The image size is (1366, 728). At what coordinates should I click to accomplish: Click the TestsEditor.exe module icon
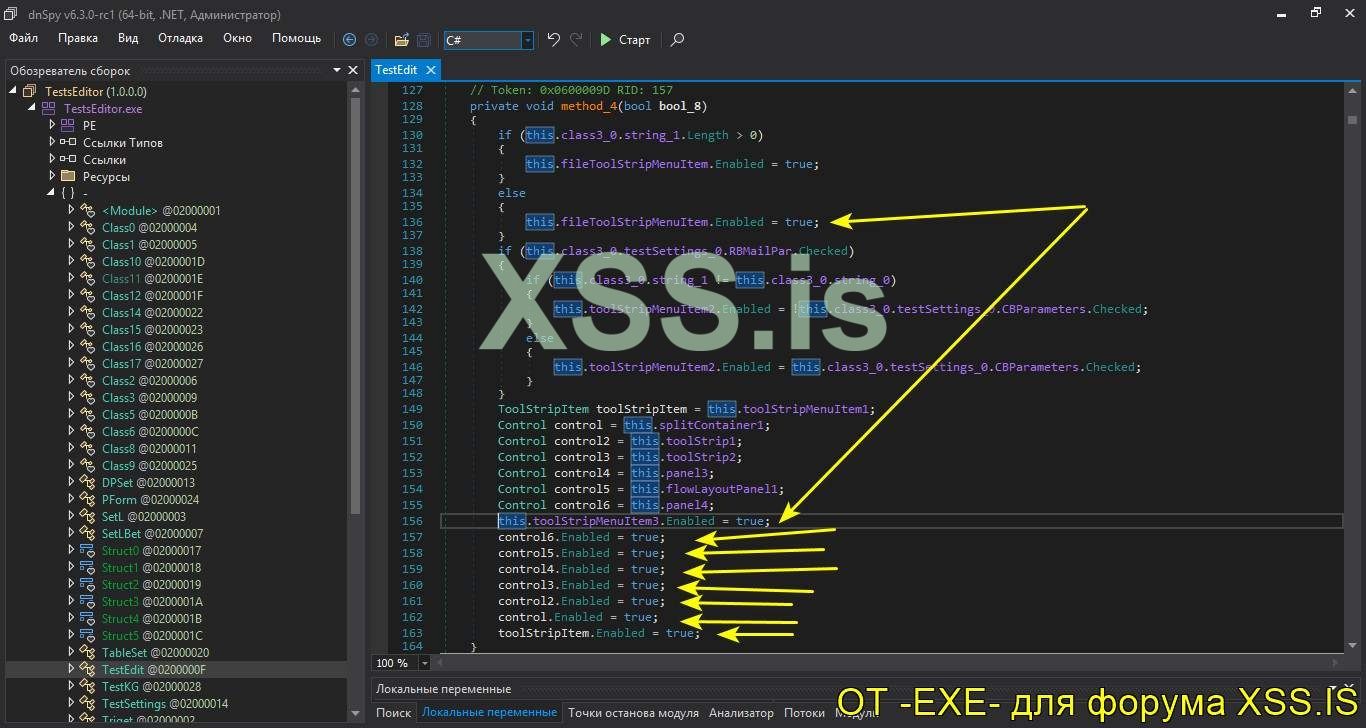(48, 109)
